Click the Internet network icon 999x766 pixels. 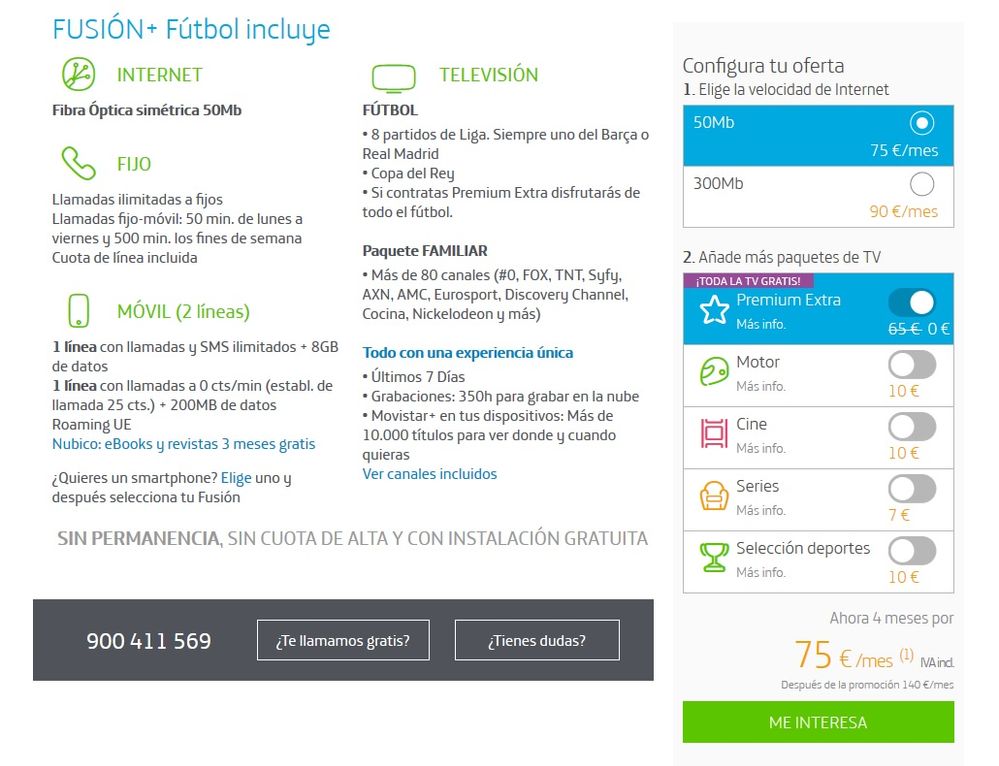coord(78,75)
